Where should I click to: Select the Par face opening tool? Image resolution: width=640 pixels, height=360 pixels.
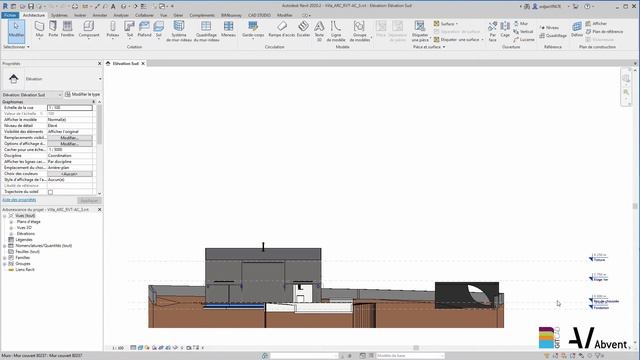pos(493,31)
